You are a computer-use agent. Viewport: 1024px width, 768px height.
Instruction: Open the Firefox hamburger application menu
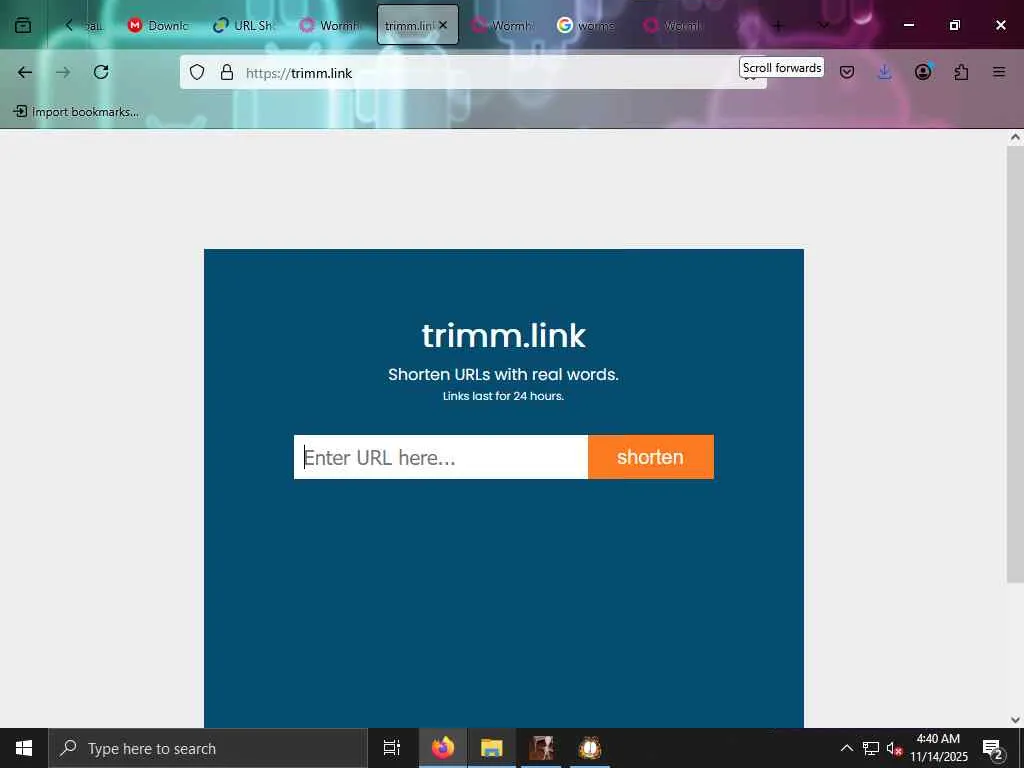(999, 72)
